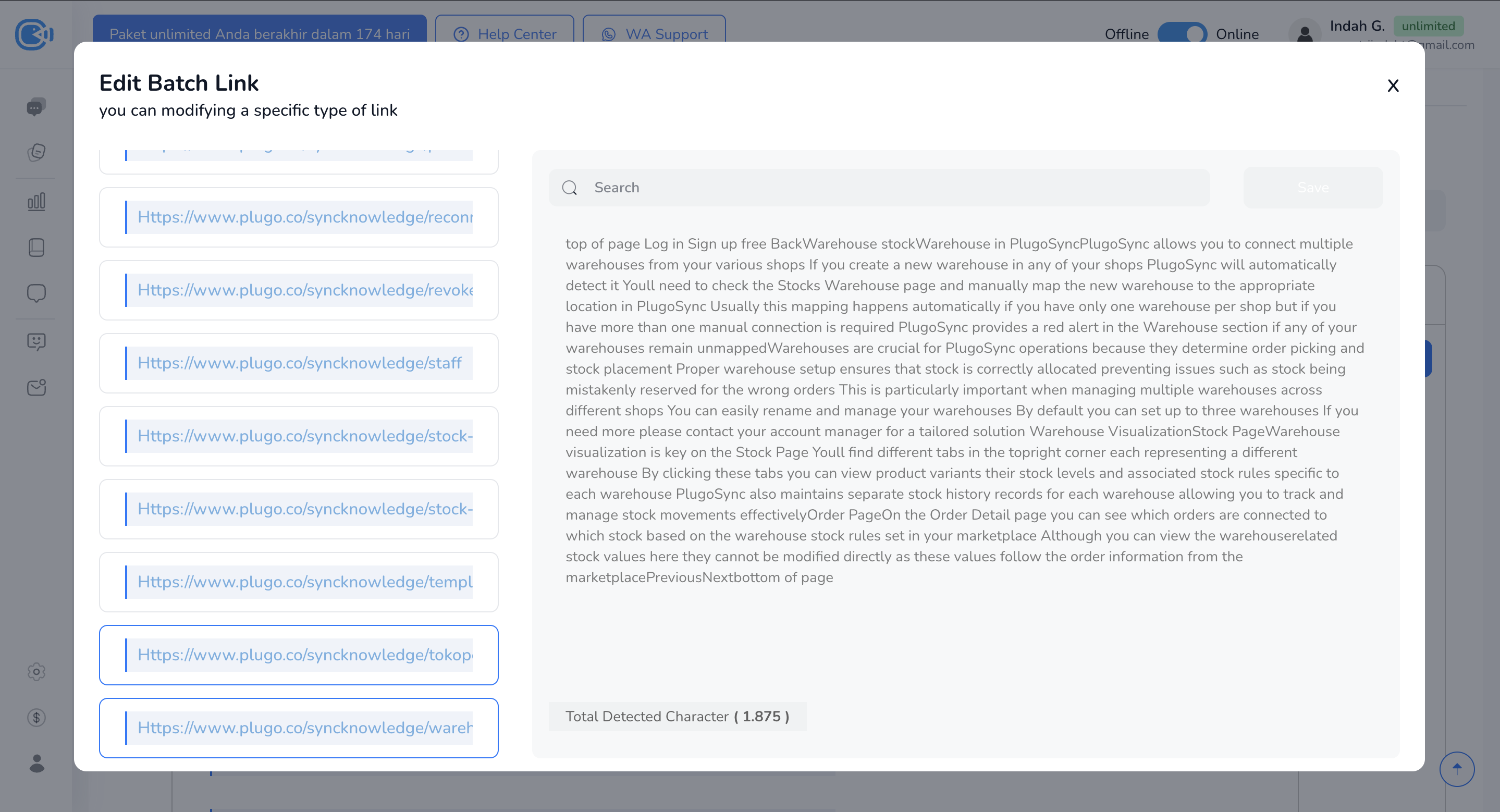Open the bar chart analytics icon
Screen dimensions: 1500x812
[x=36, y=201]
